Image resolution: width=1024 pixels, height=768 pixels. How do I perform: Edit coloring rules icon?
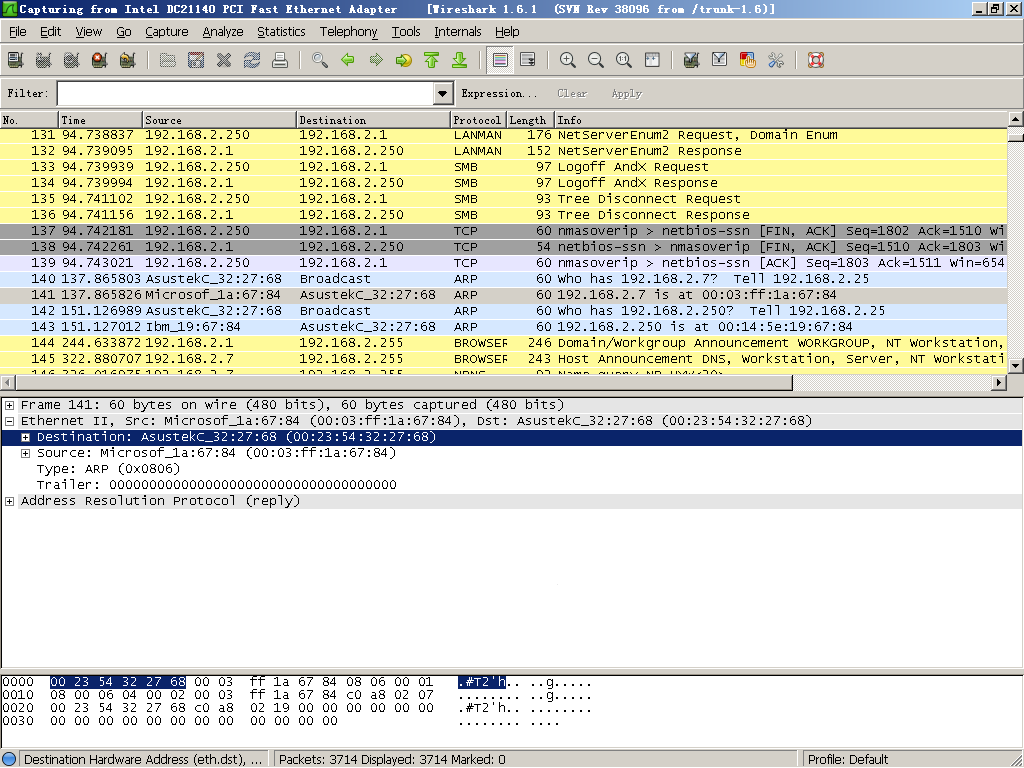point(748,60)
